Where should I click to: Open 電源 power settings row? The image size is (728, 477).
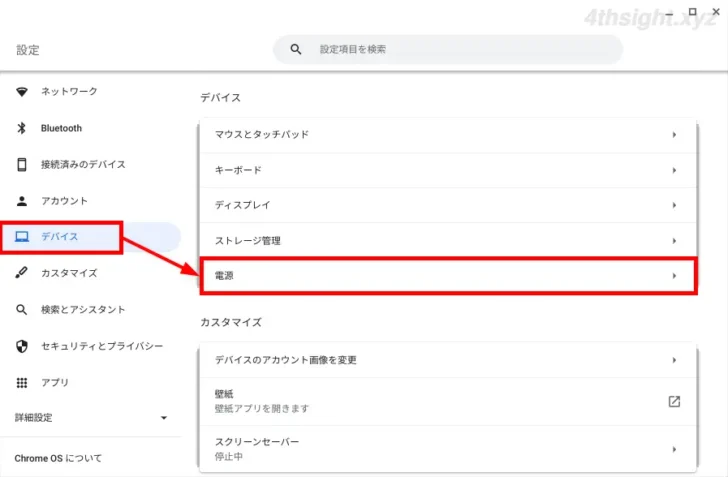448,276
